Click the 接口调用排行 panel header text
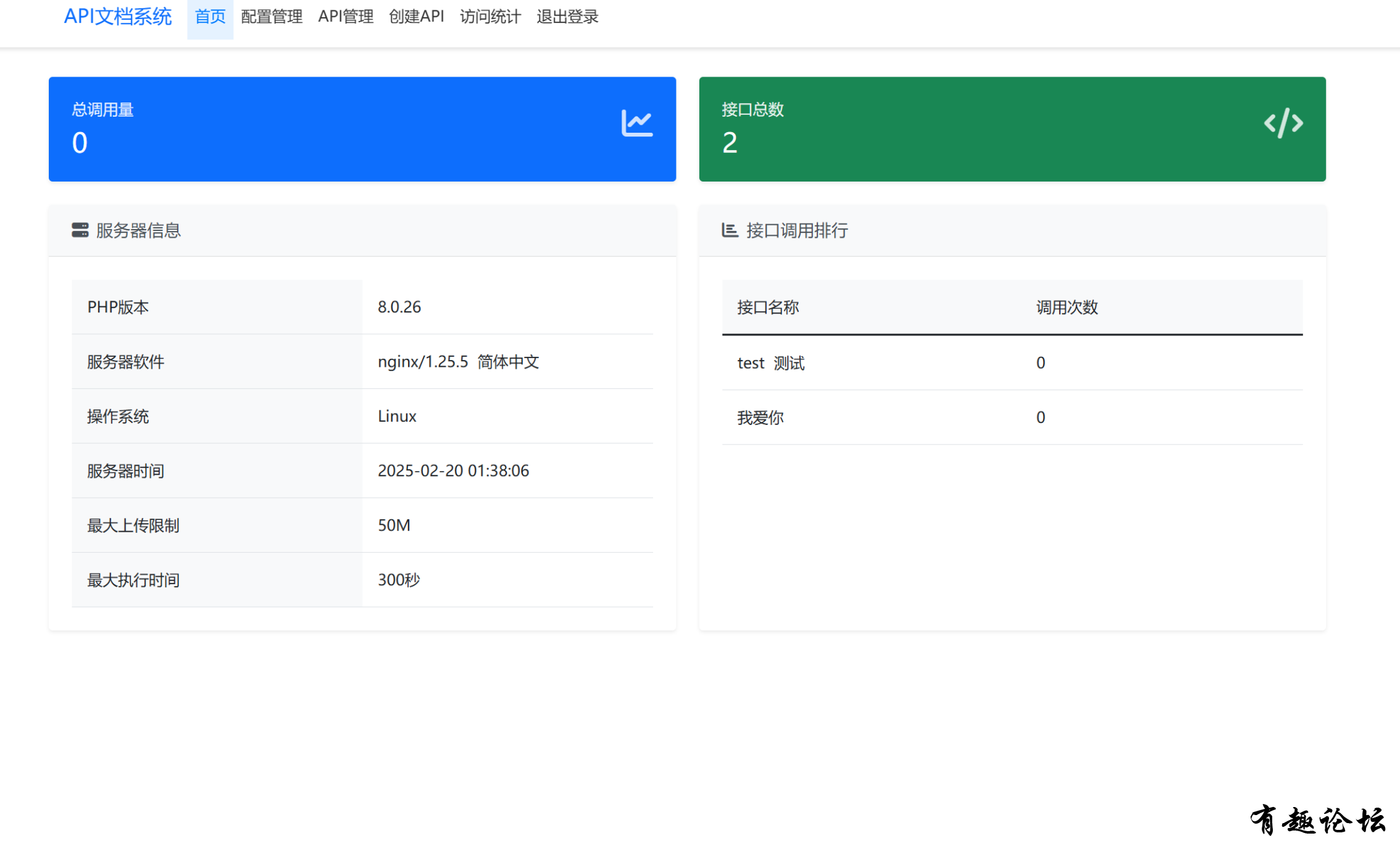 (797, 230)
